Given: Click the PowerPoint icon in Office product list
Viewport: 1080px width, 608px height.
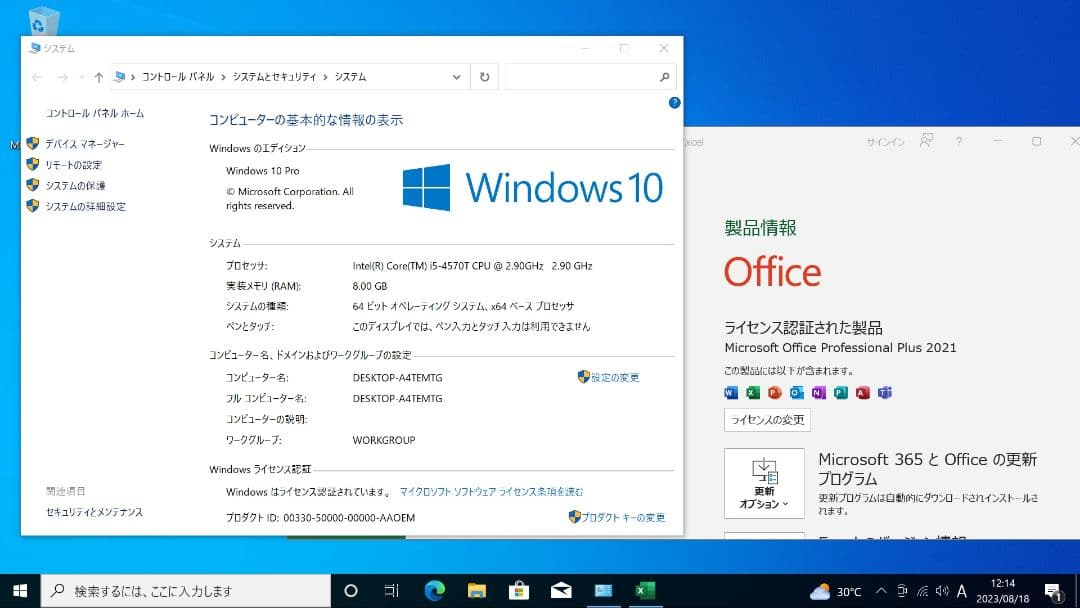Looking at the screenshot, I should pyautogui.click(x=775, y=392).
